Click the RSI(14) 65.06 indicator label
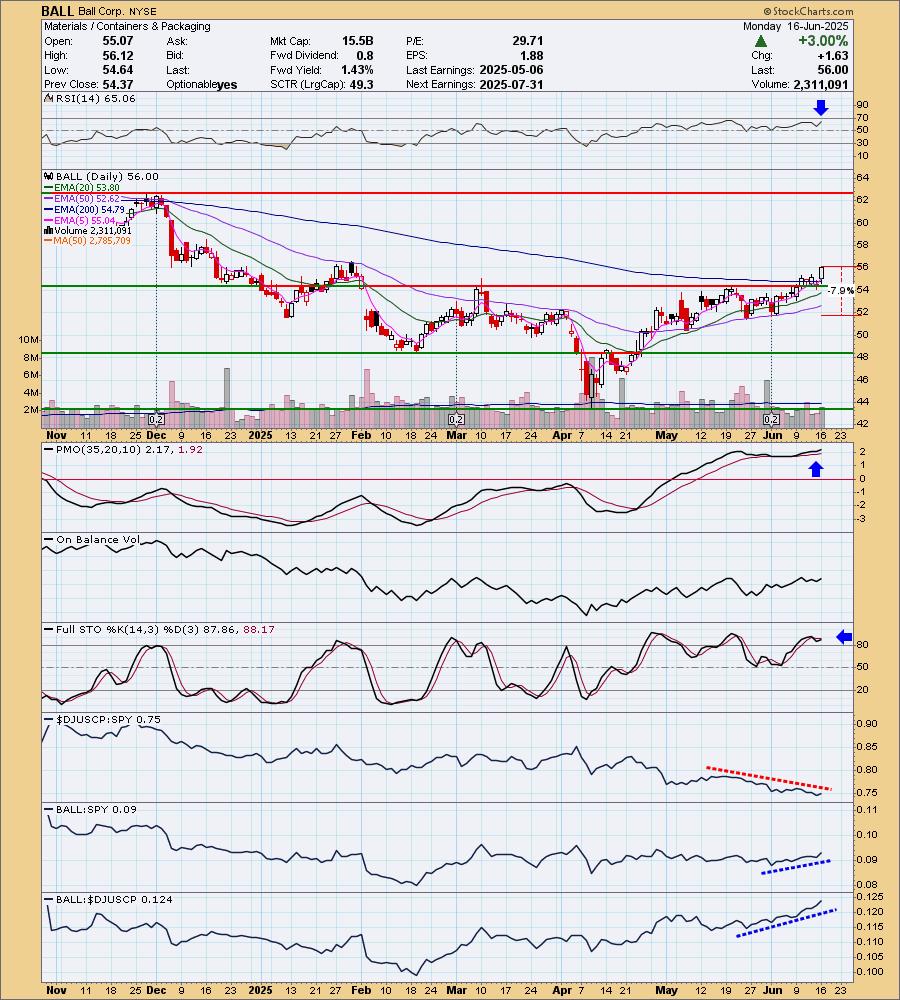 coord(96,99)
